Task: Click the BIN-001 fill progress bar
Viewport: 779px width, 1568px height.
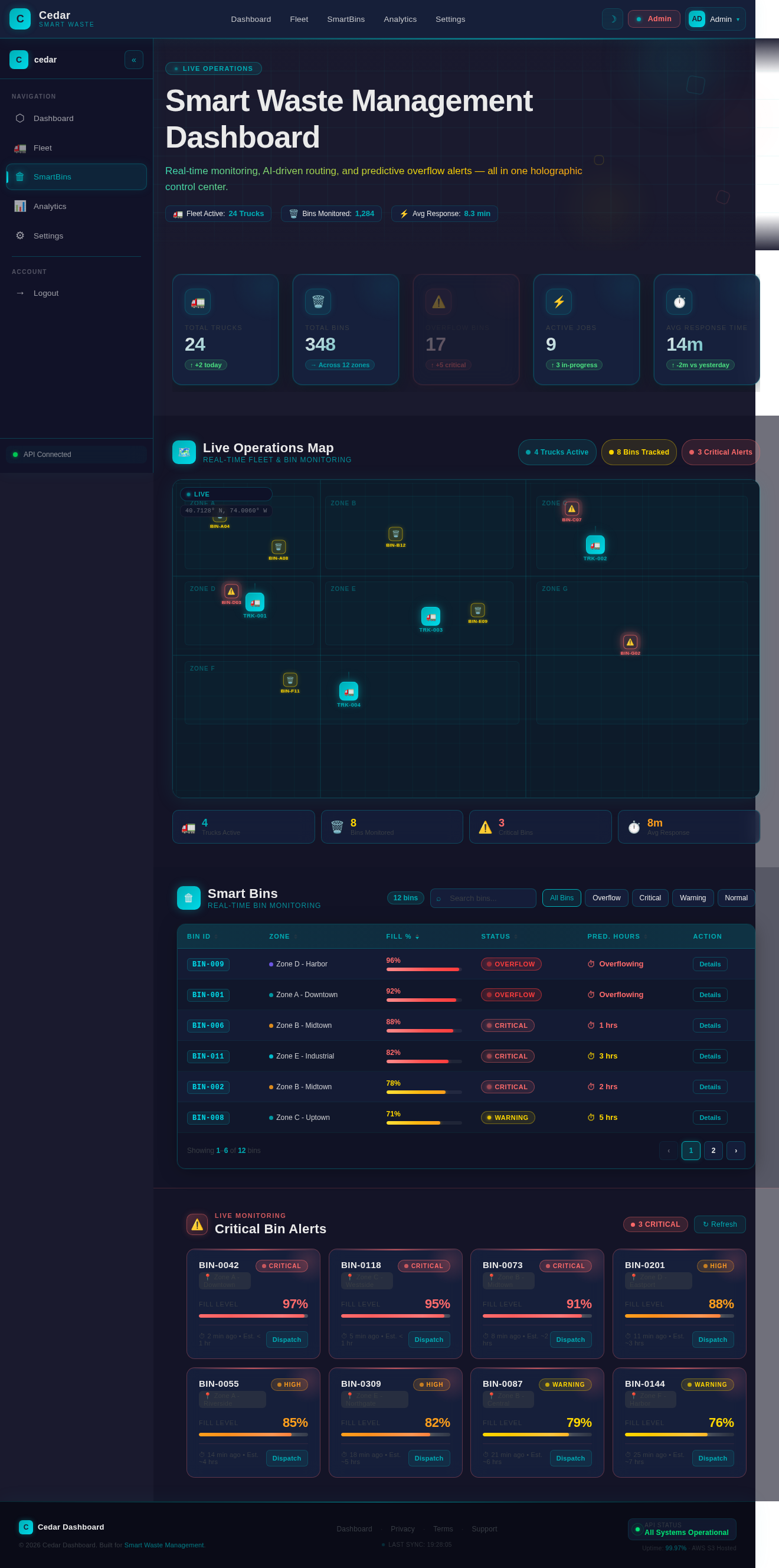Action: coord(424,1000)
